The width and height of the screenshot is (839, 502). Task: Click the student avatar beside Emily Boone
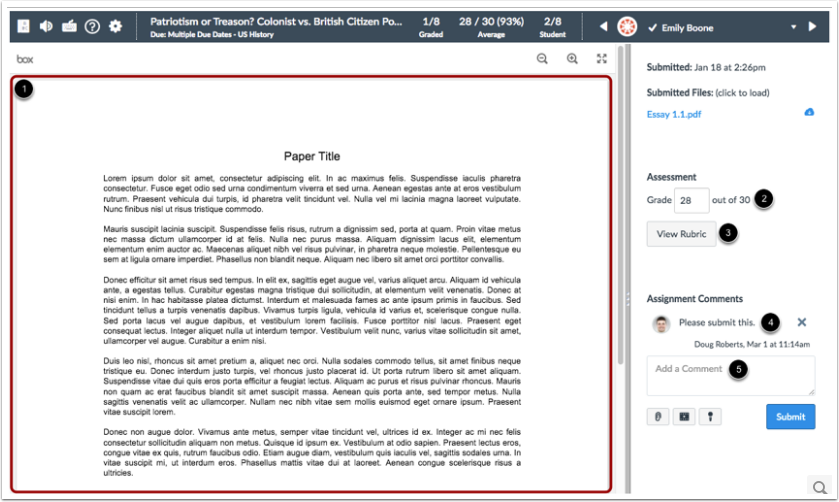pyautogui.click(x=627, y=26)
